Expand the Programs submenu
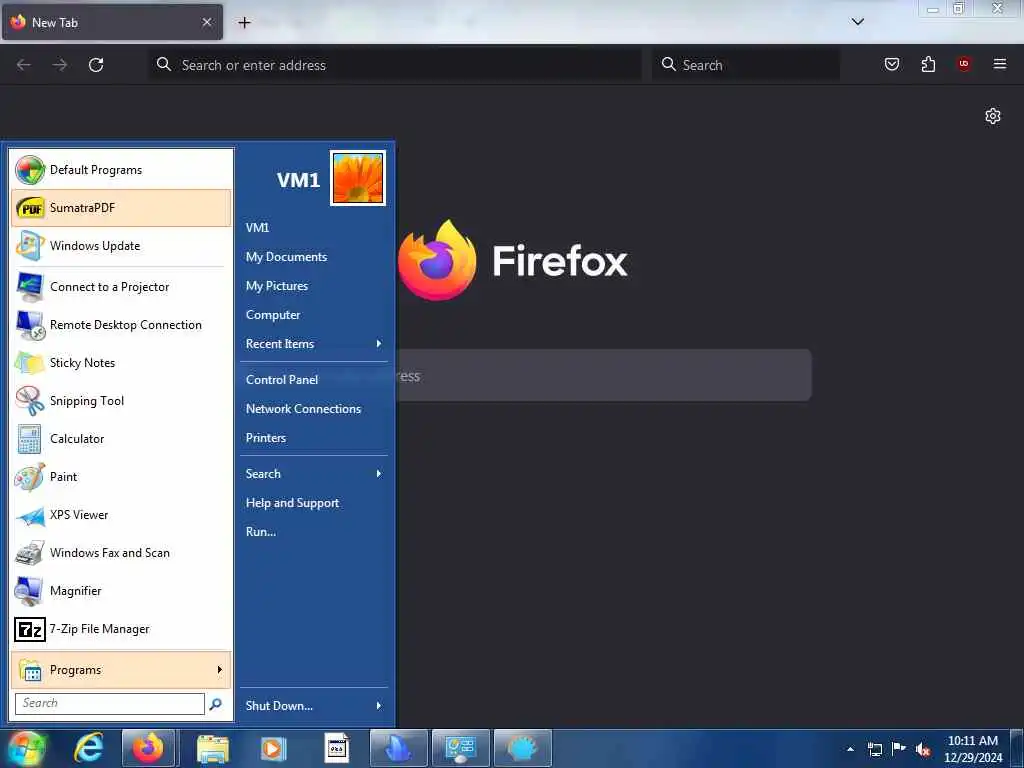Viewport: 1024px width, 768px height. click(121, 670)
